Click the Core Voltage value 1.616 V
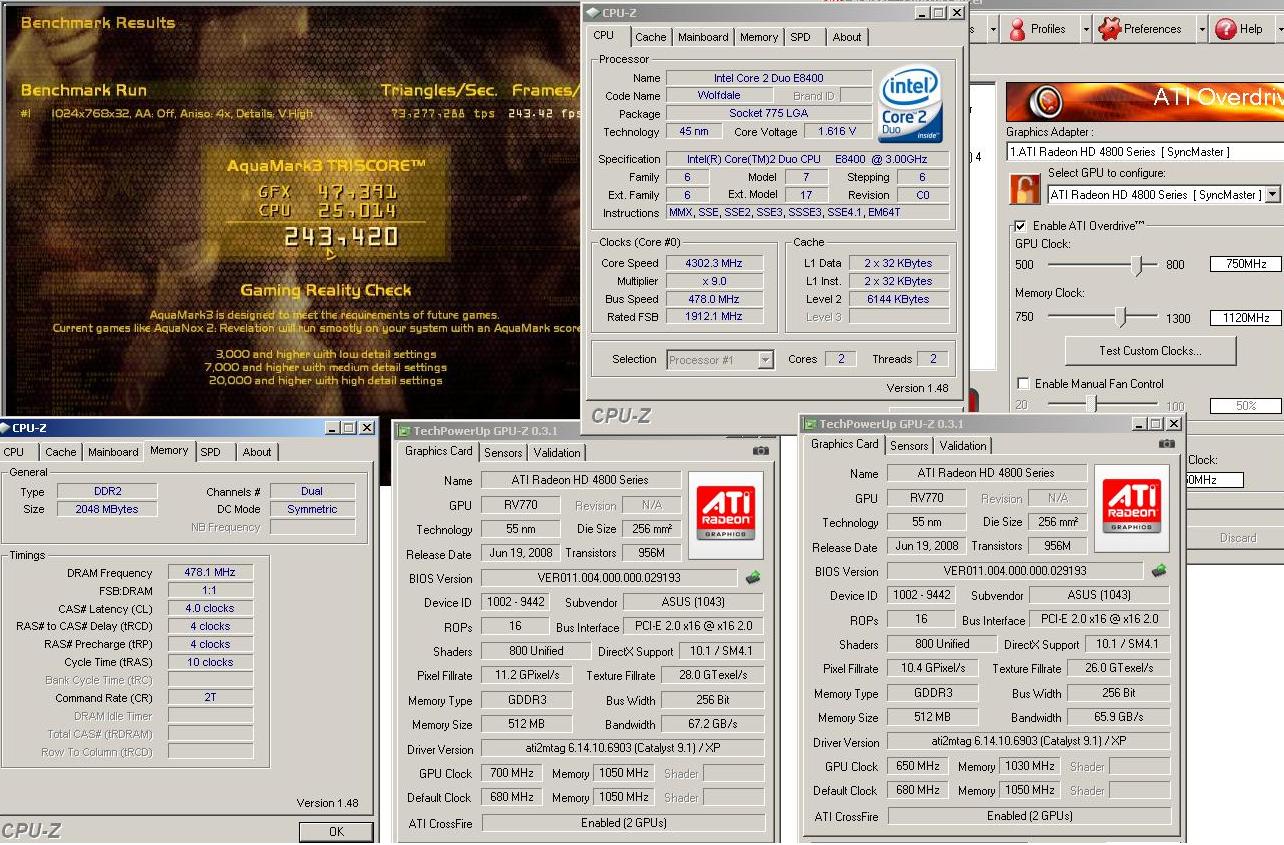 point(836,132)
